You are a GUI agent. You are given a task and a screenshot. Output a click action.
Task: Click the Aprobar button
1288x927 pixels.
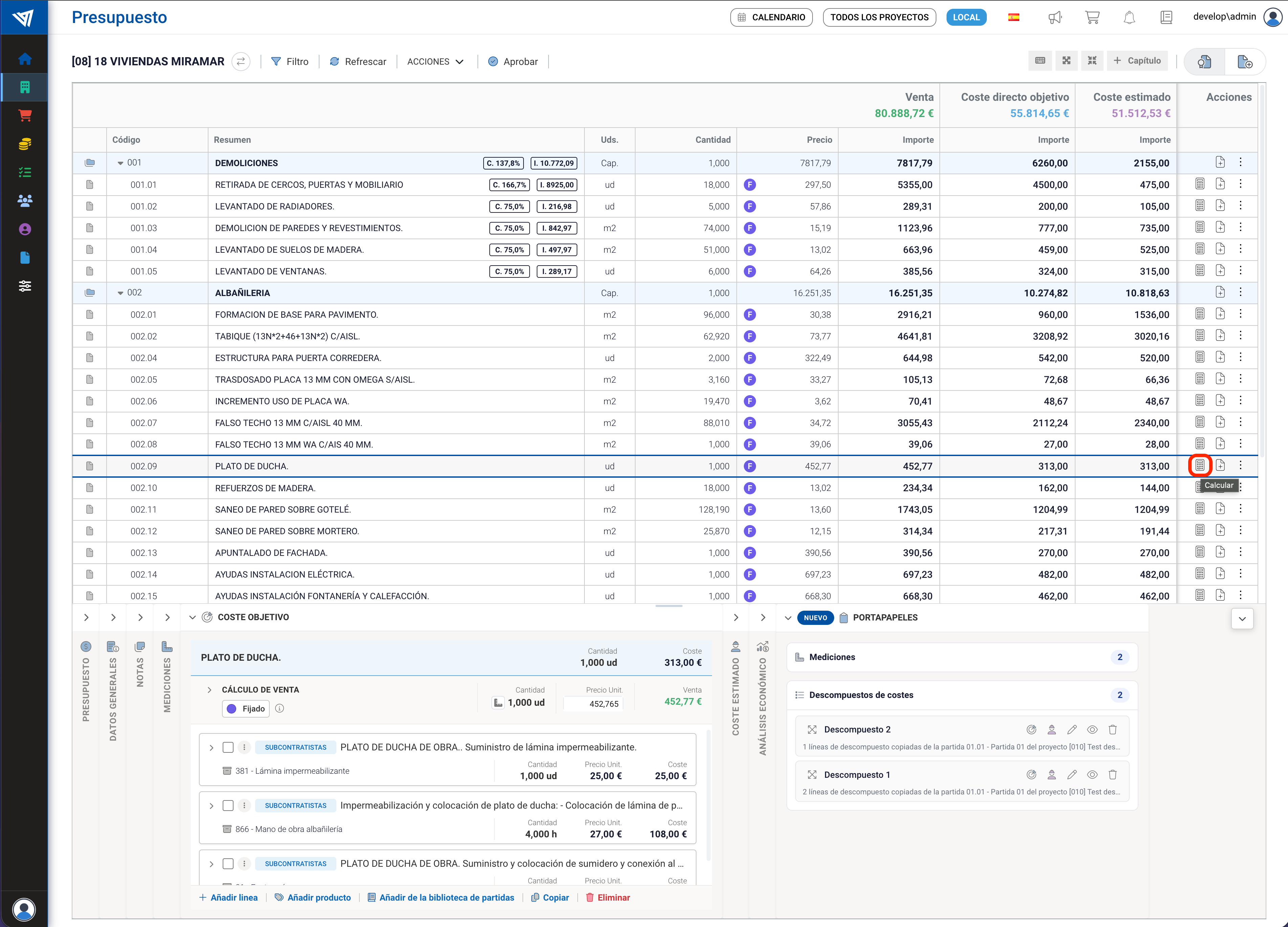[x=513, y=61]
